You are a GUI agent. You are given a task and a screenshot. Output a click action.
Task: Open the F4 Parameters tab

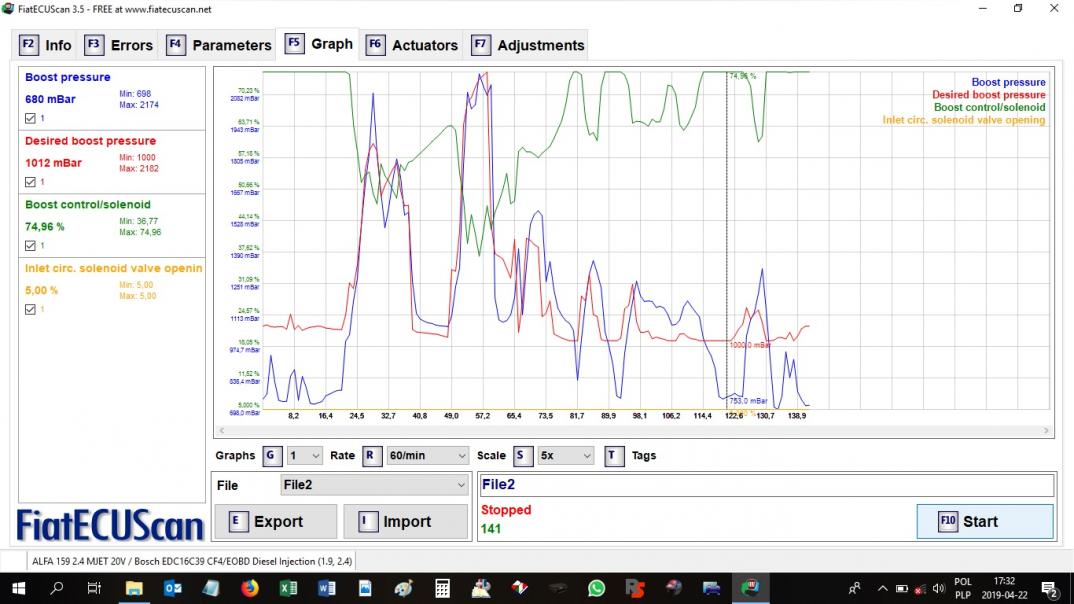point(219,45)
